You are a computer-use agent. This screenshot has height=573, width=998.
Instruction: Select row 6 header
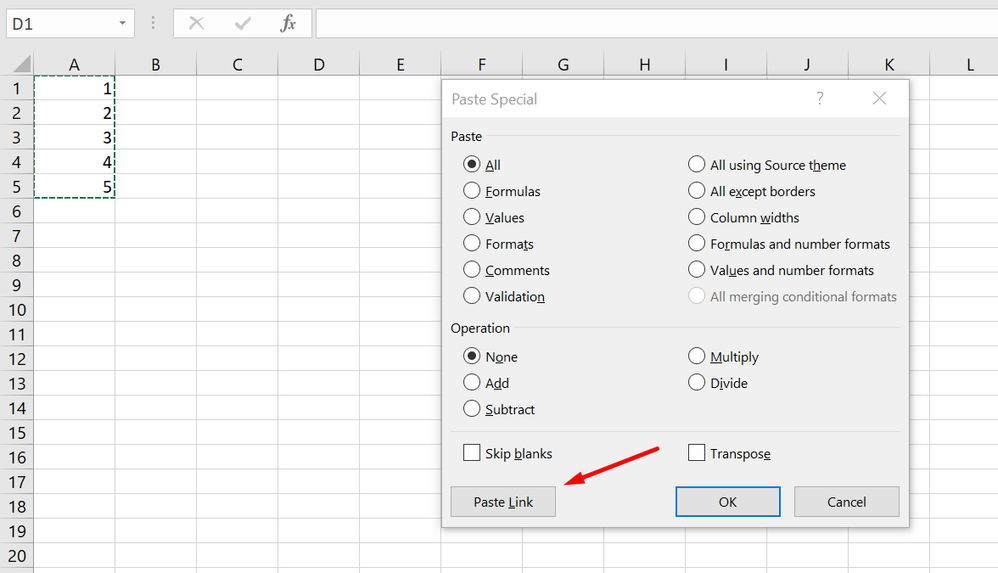[17, 211]
